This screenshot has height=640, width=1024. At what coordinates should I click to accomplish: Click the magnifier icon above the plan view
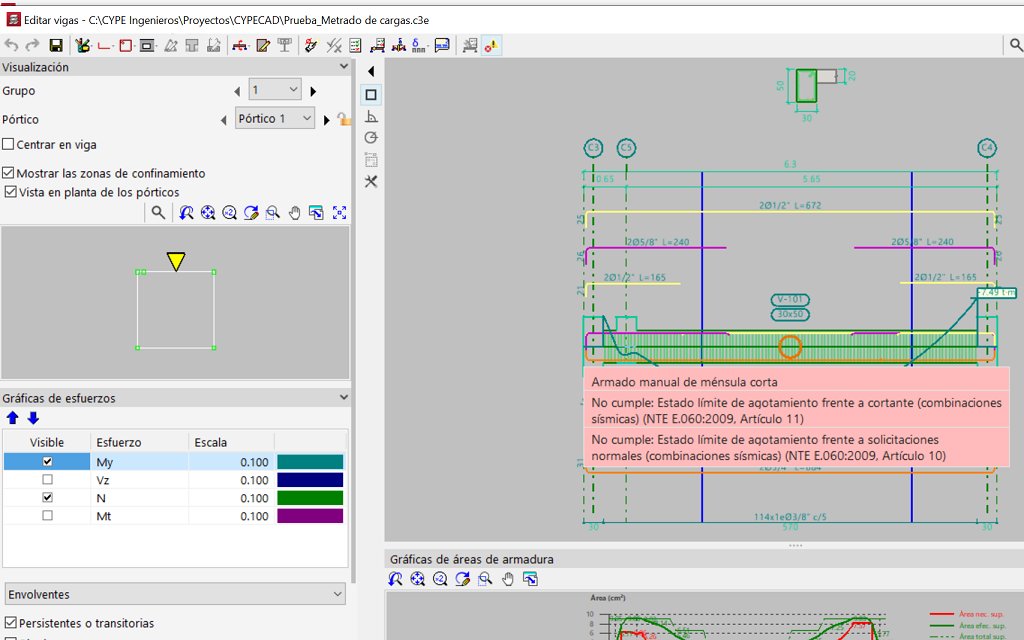(x=158, y=212)
